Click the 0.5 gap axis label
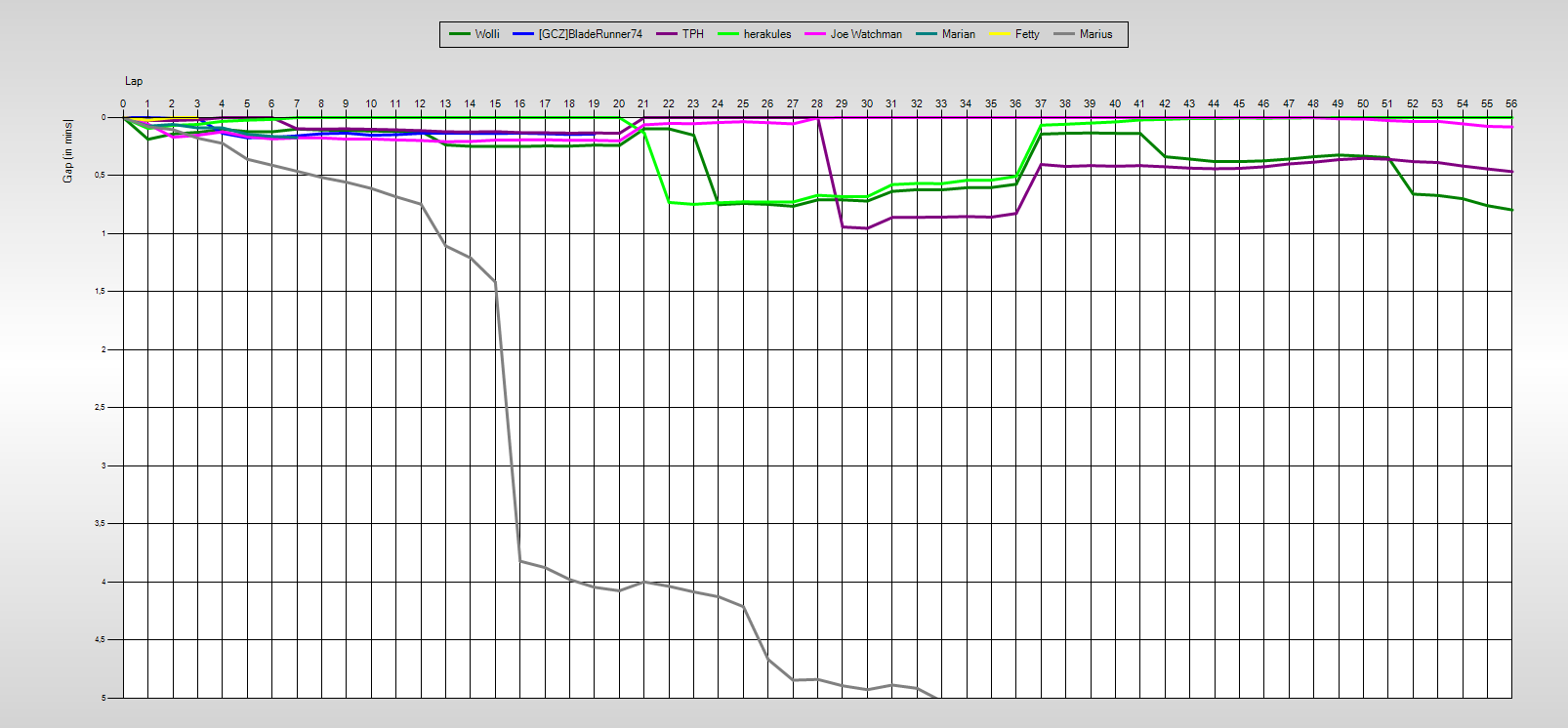This screenshot has height=728, width=1568. [101, 176]
